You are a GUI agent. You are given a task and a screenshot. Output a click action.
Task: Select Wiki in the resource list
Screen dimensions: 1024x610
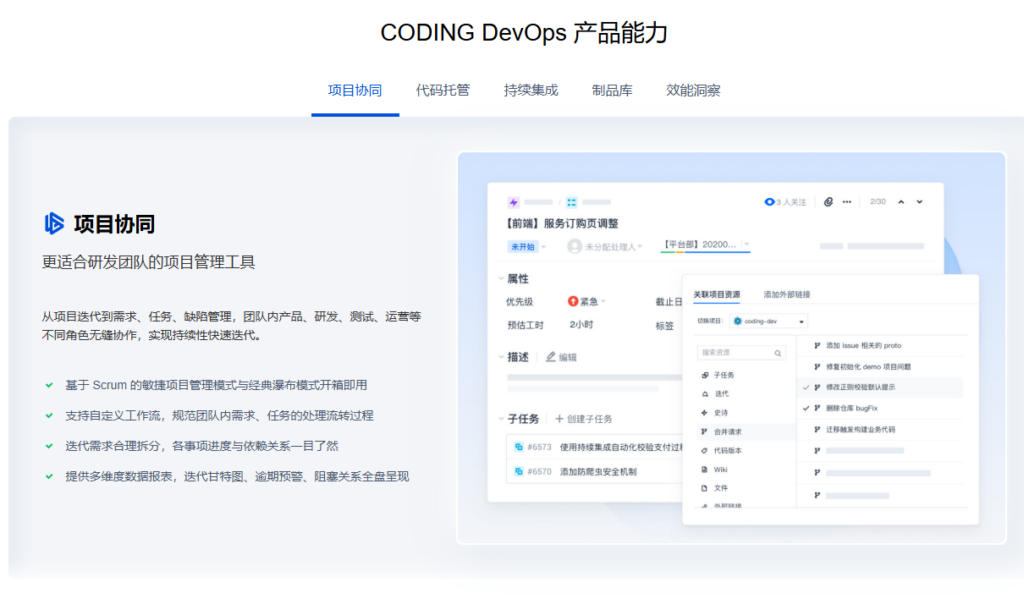point(720,470)
